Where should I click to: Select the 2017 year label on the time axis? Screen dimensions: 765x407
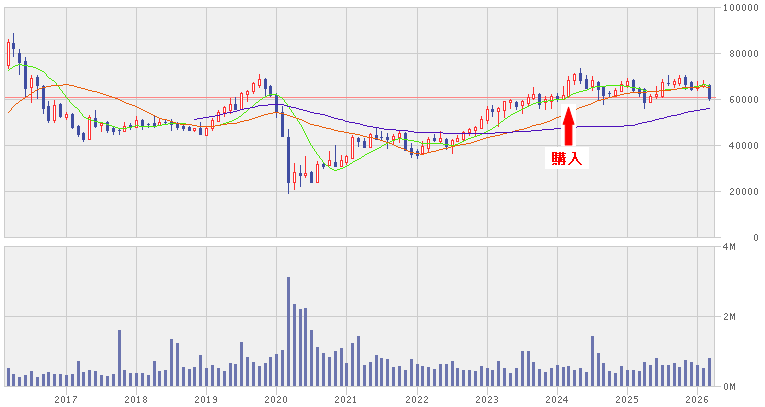pyautogui.click(x=66, y=399)
